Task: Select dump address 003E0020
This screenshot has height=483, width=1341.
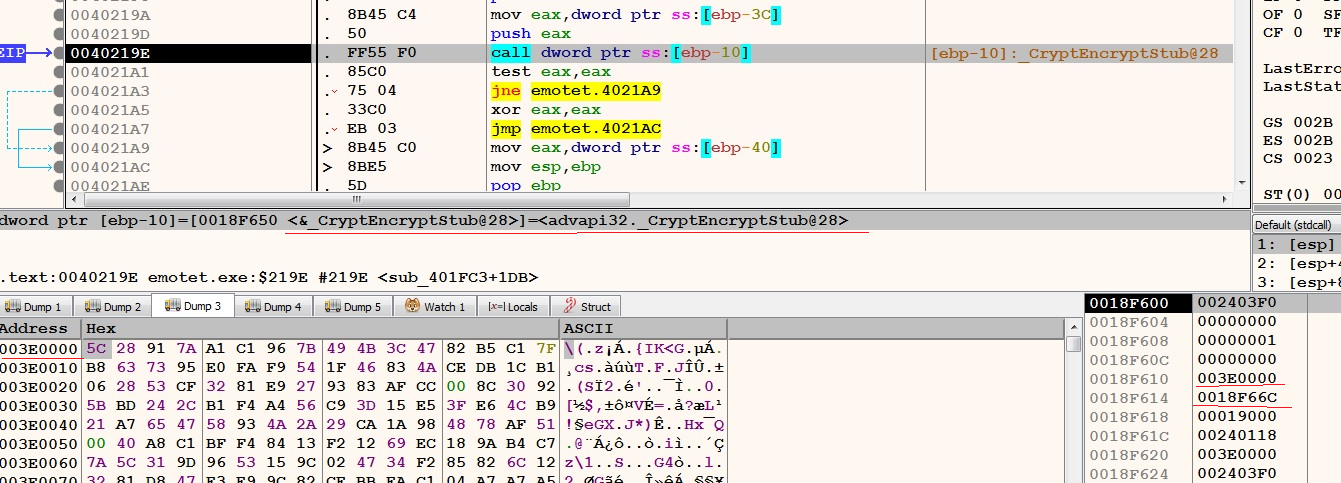Action: click(38, 386)
